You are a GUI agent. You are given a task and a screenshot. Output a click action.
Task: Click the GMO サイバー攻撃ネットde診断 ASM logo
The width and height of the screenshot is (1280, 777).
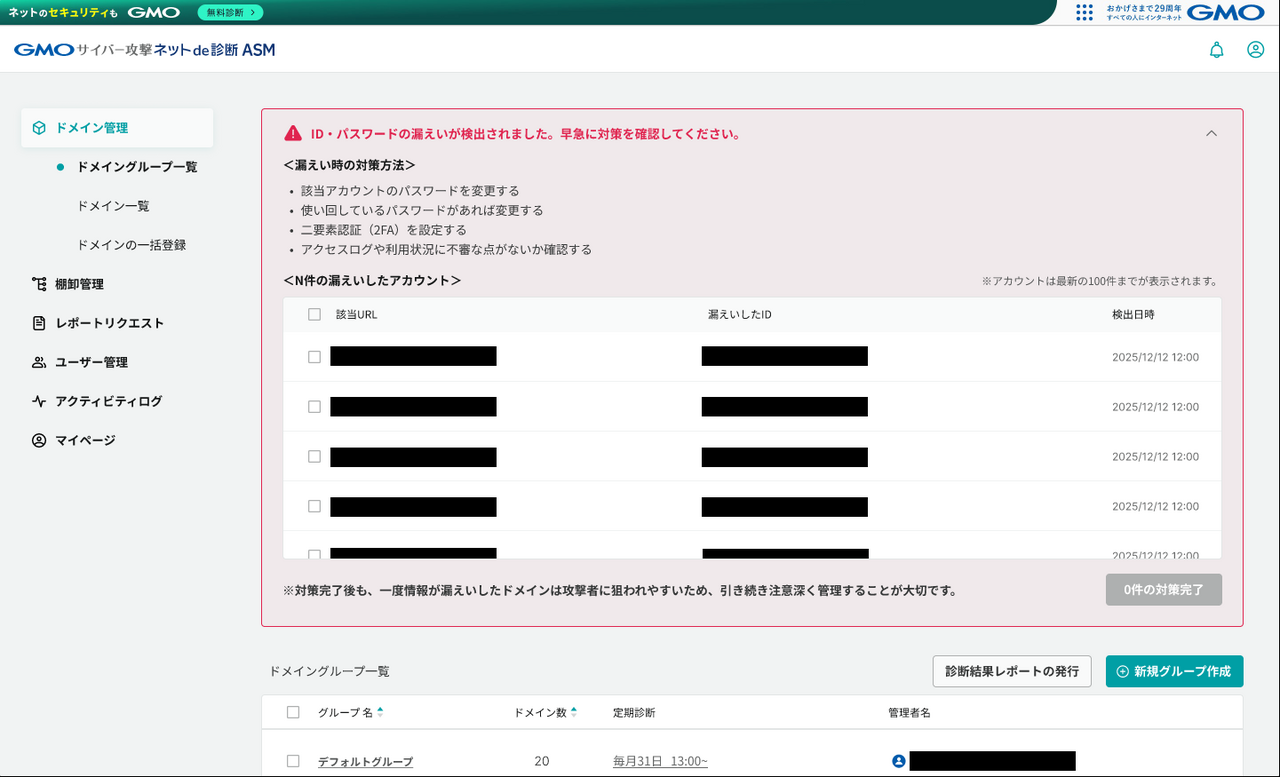tap(144, 50)
